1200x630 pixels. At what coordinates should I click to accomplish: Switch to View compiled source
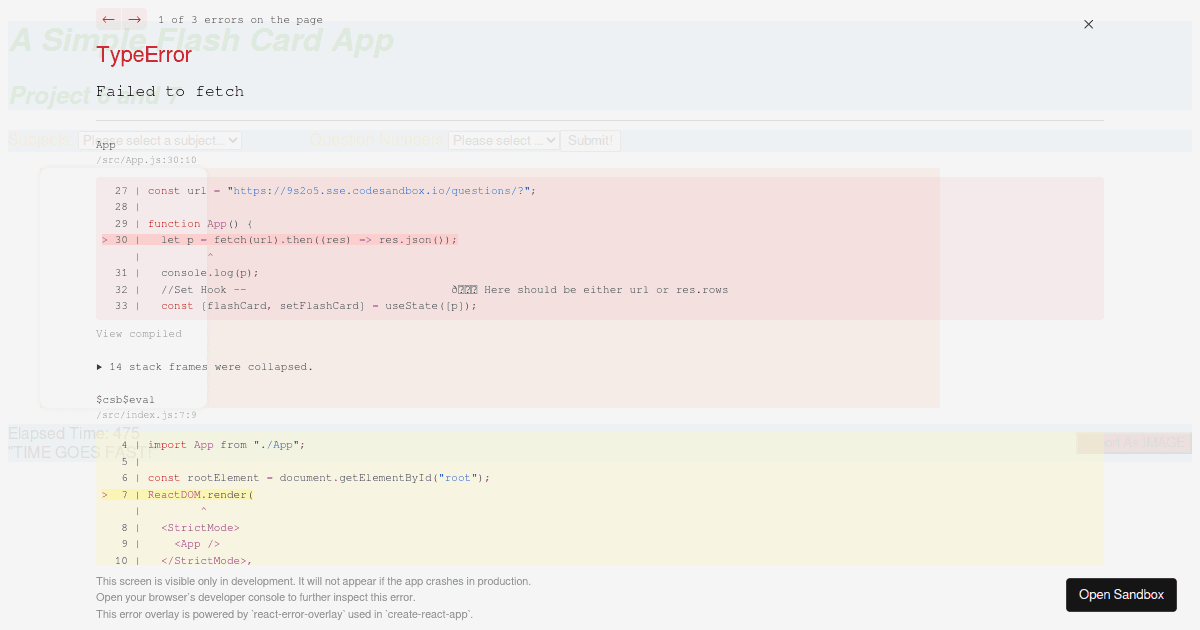pos(139,333)
